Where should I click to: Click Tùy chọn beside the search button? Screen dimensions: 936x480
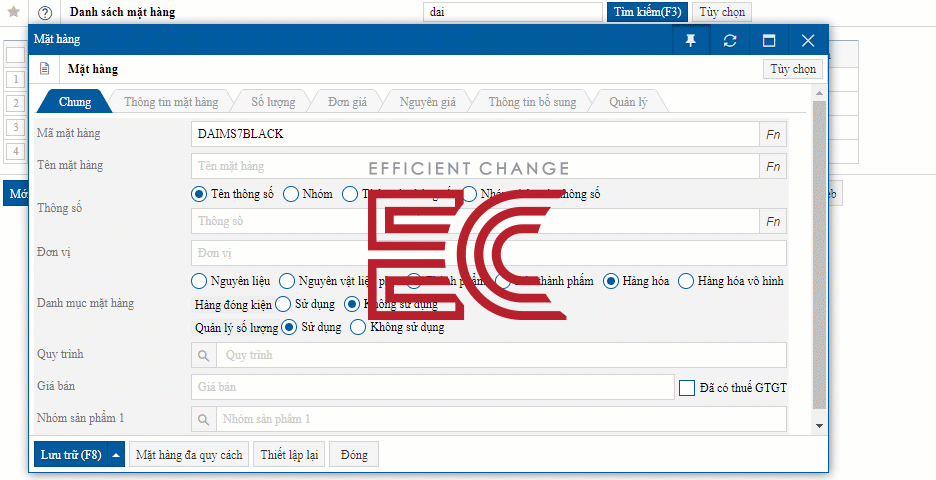(x=722, y=12)
